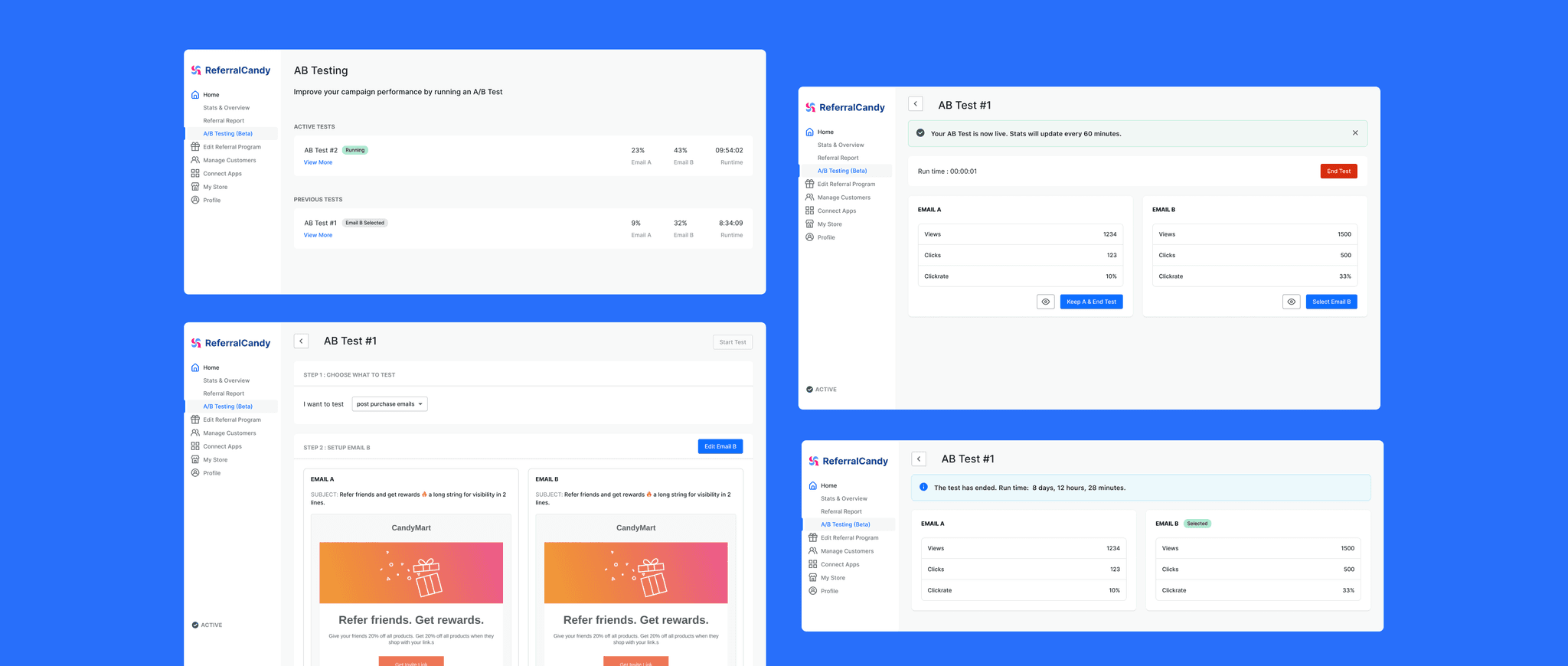
Task: Click ACTIVE check icon in live test panel
Action: (x=809, y=390)
